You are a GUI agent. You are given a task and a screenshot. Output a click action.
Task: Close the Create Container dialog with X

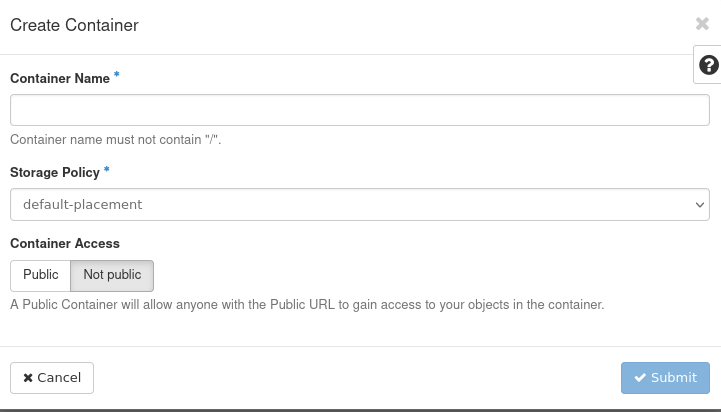702,24
